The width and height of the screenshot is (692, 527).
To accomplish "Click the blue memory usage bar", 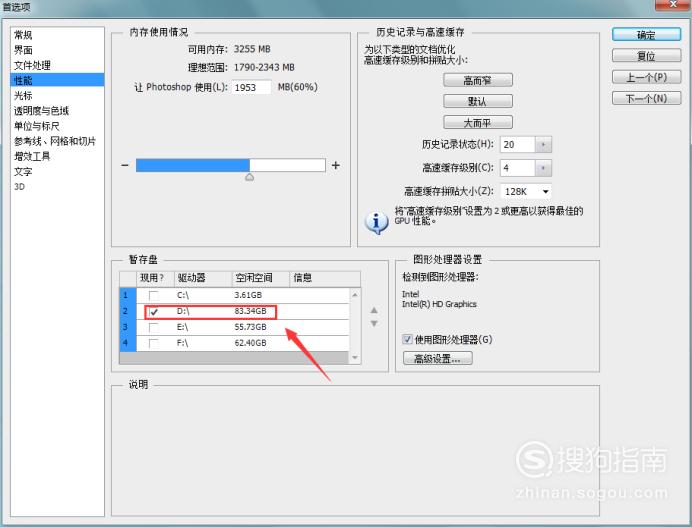I will [x=192, y=165].
